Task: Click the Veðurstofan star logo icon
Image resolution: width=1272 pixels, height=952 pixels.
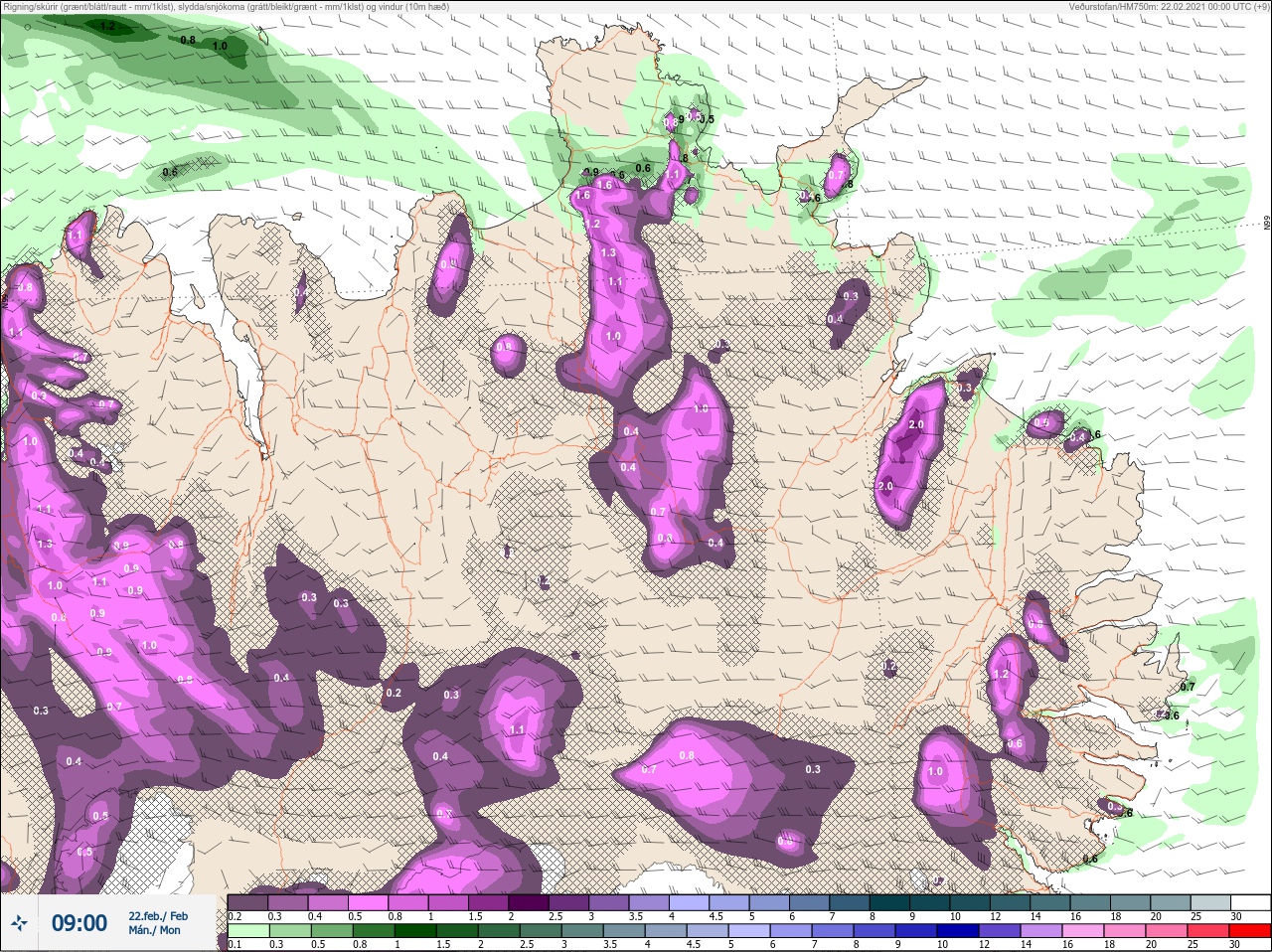Action: click(19, 923)
